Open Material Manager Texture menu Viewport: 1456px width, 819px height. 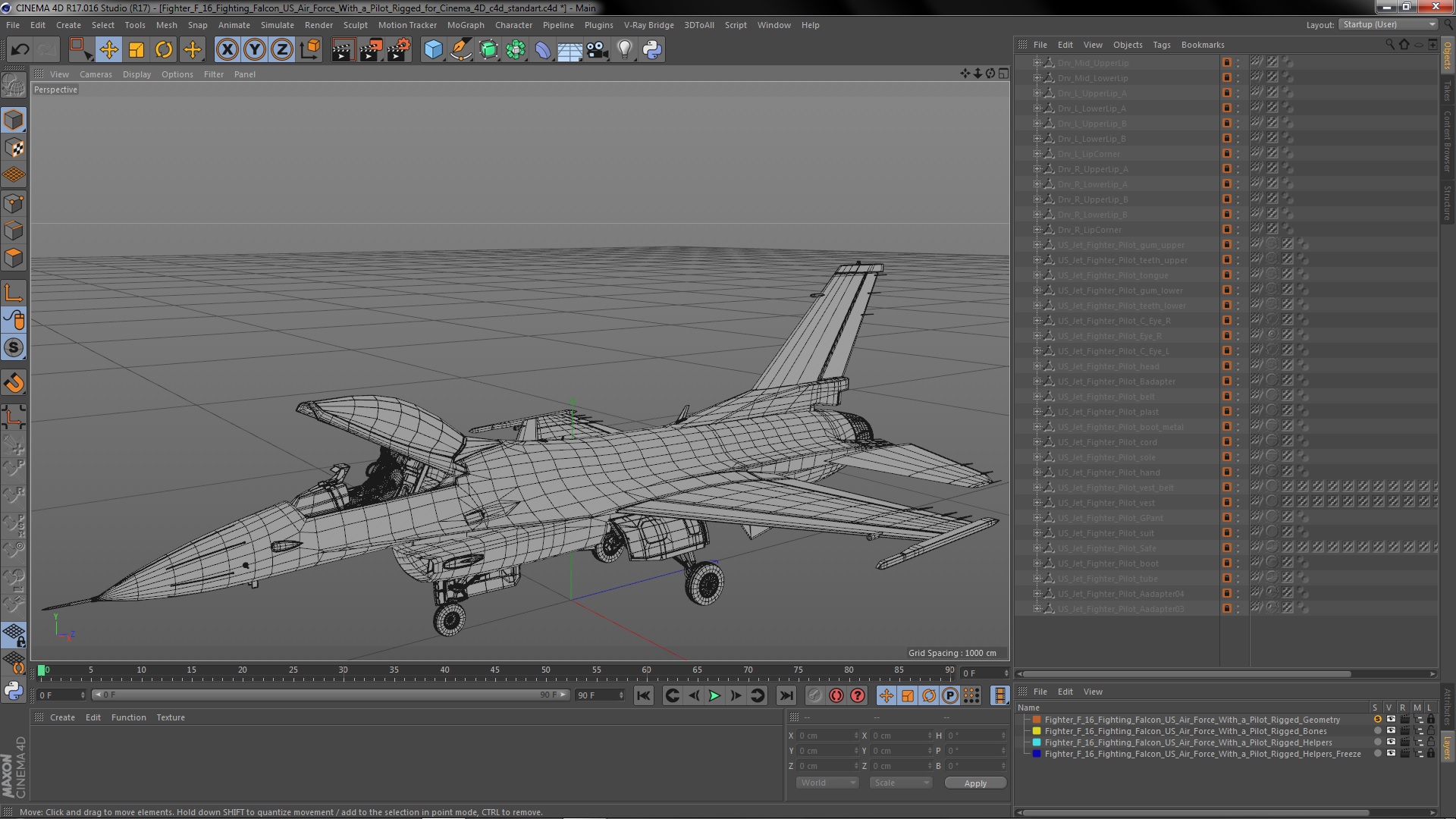(x=171, y=717)
